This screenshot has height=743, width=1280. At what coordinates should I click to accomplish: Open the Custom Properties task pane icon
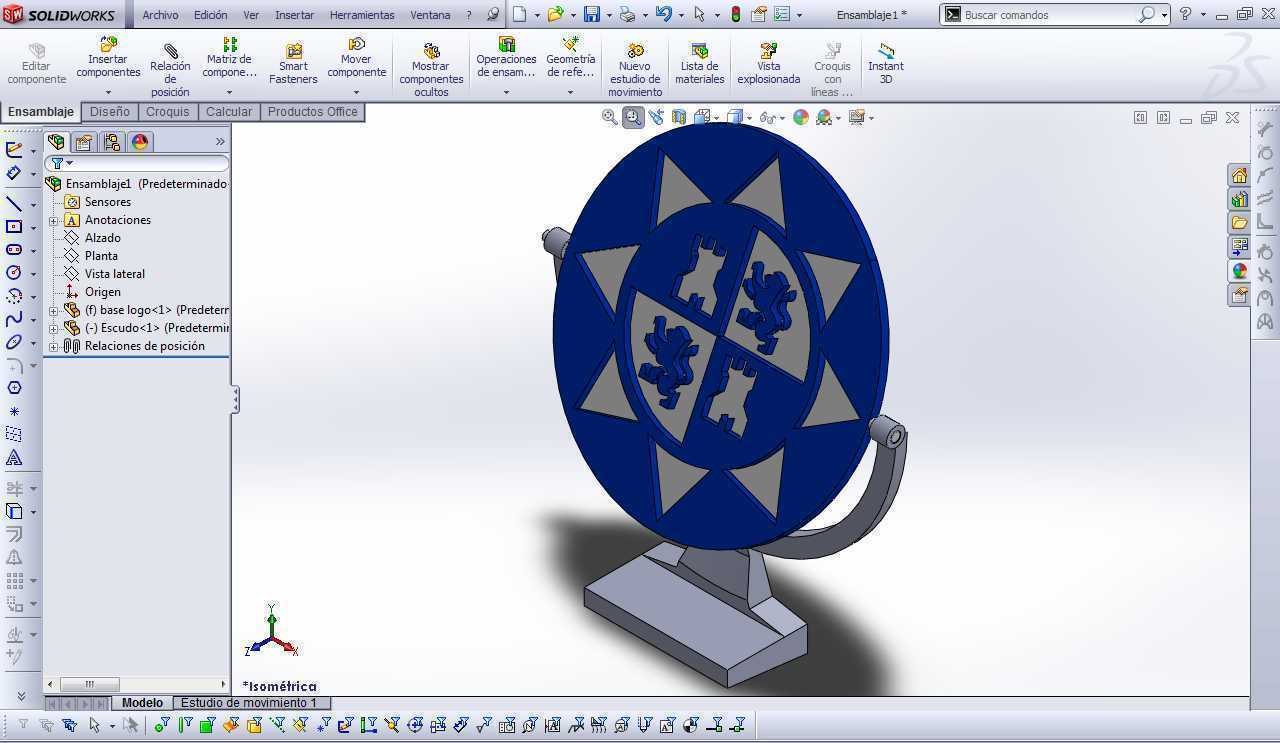(x=1239, y=295)
